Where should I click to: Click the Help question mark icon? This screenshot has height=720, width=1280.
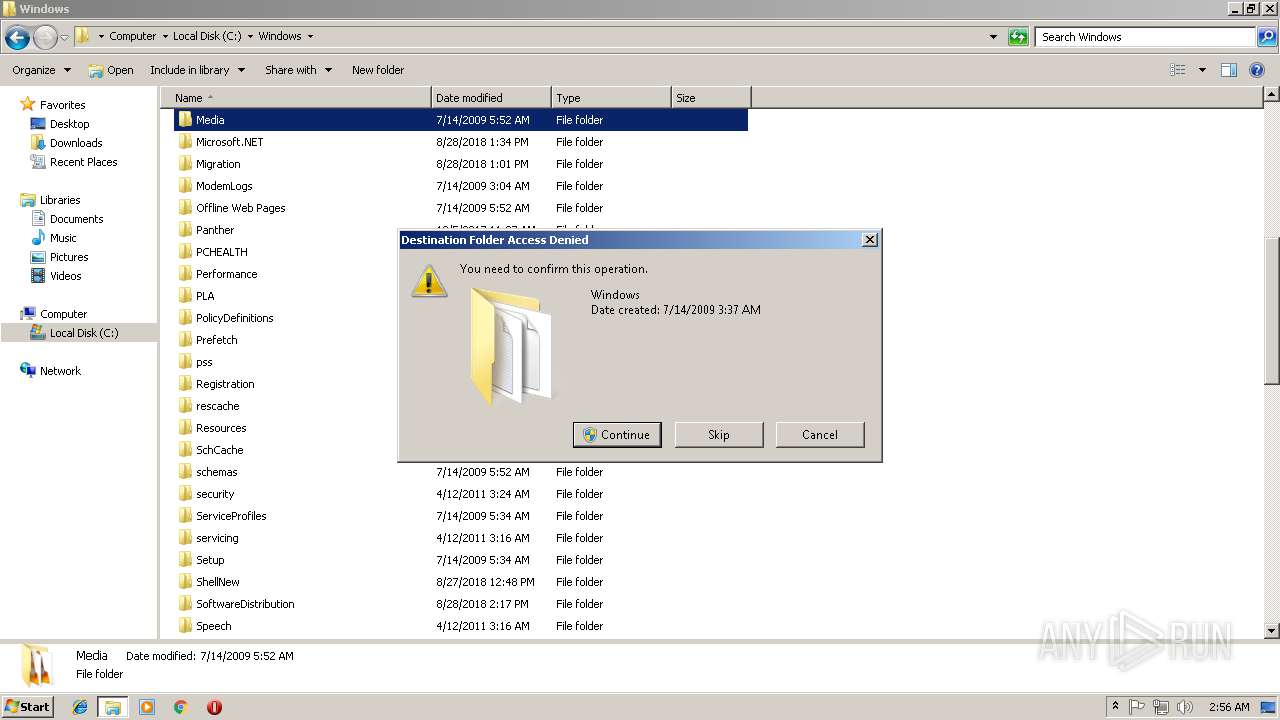1258,70
